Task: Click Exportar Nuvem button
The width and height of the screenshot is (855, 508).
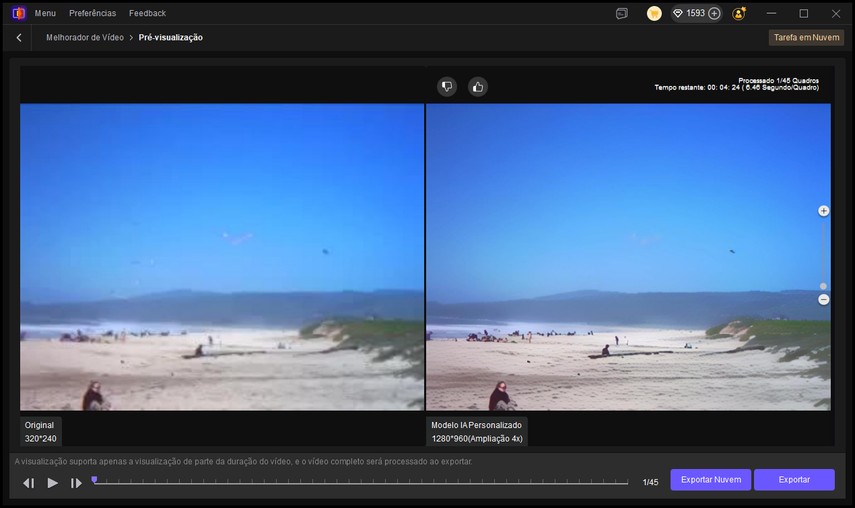Action: 711,480
